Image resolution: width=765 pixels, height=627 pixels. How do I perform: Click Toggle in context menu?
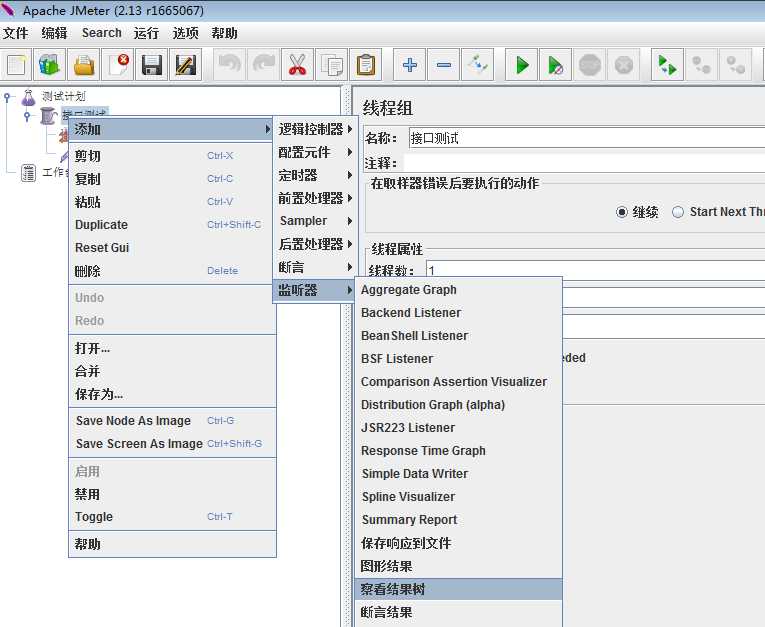tap(172, 517)
